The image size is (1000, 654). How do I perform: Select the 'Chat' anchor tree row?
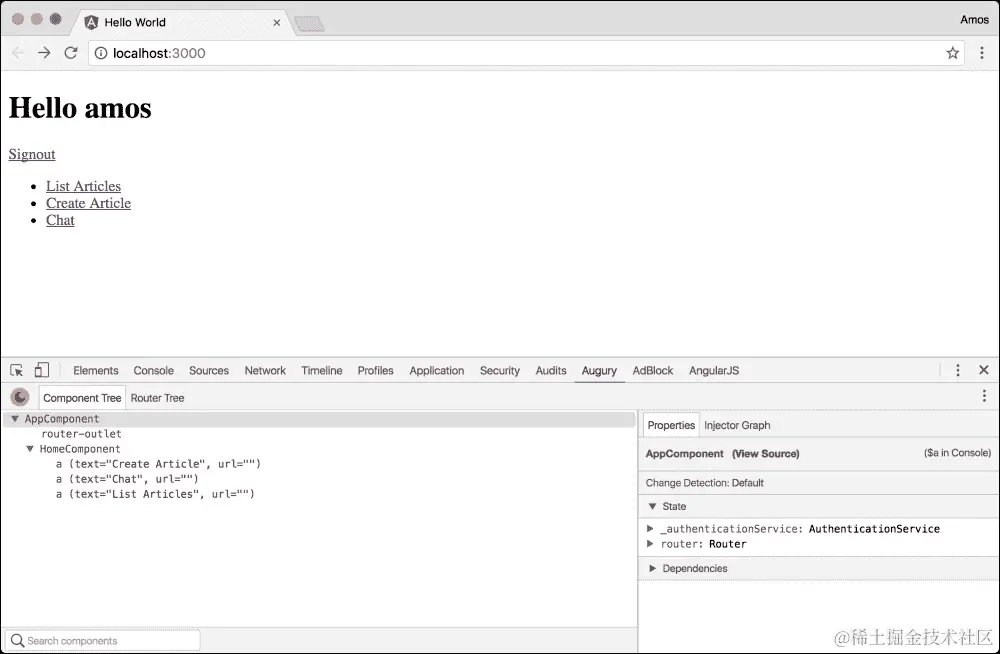(x=319, y=479)
